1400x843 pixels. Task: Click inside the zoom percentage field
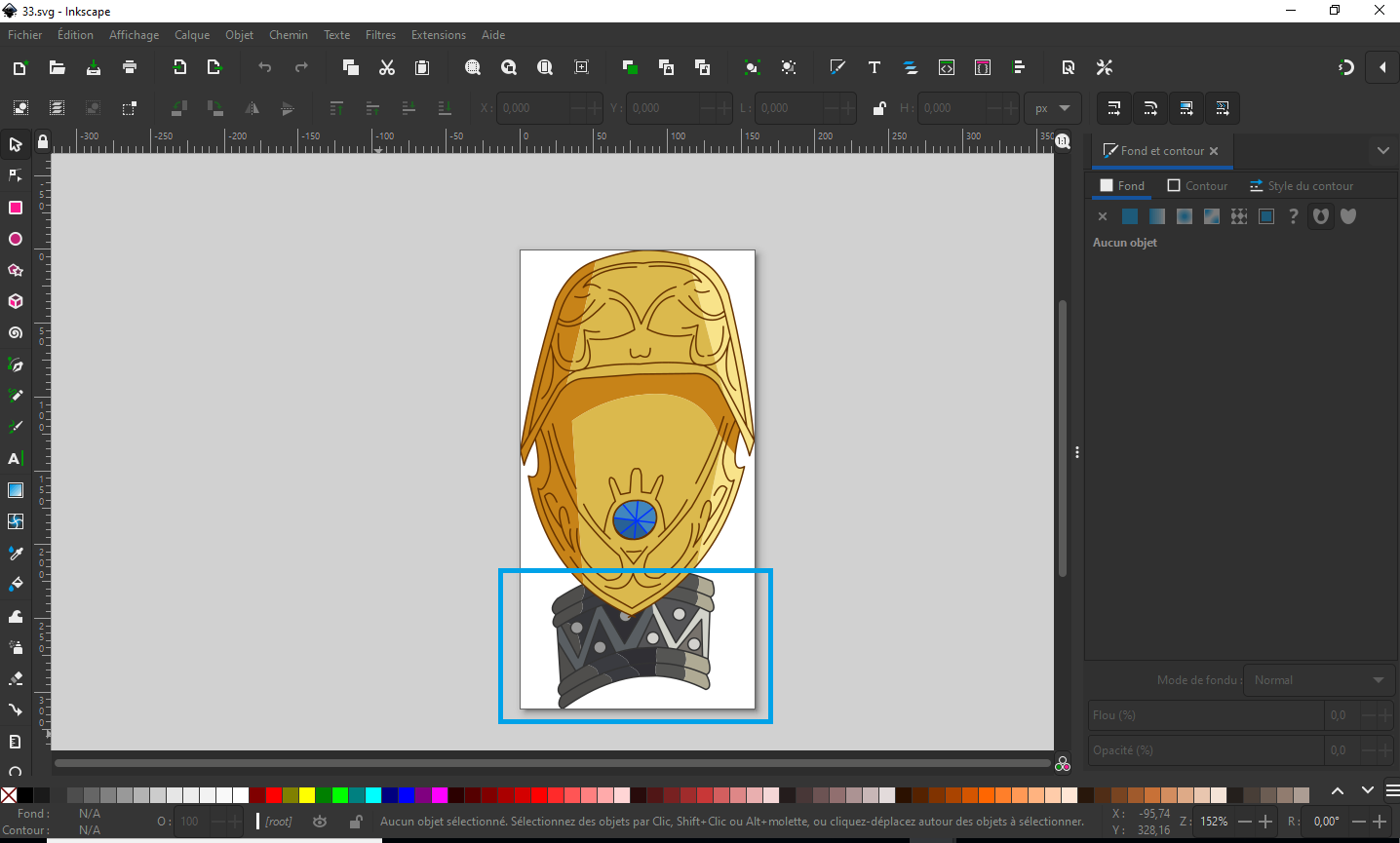pos(1212,821)
